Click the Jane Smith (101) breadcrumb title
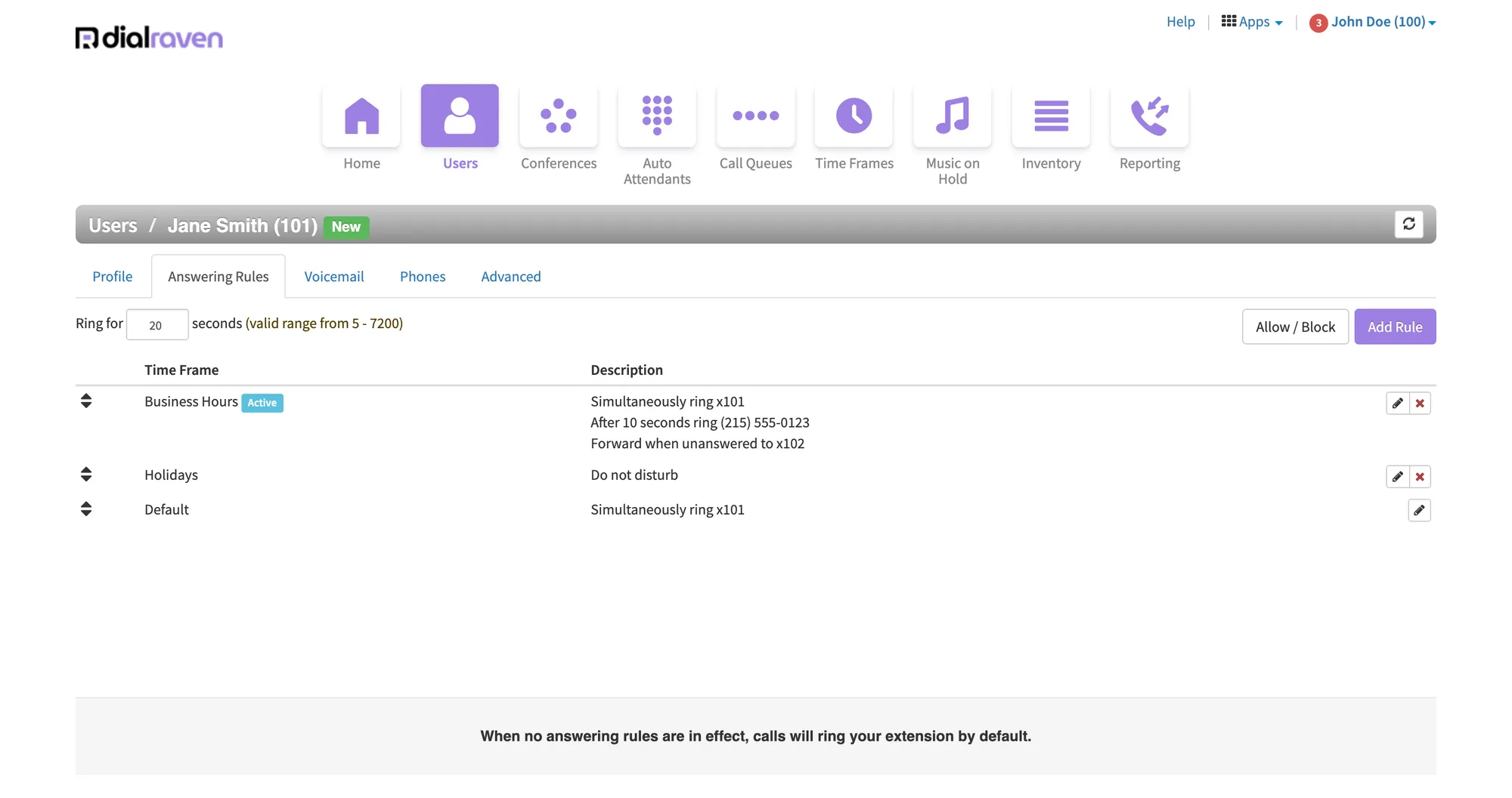This screenshot has height=798, width=1512. click(242, 226)
